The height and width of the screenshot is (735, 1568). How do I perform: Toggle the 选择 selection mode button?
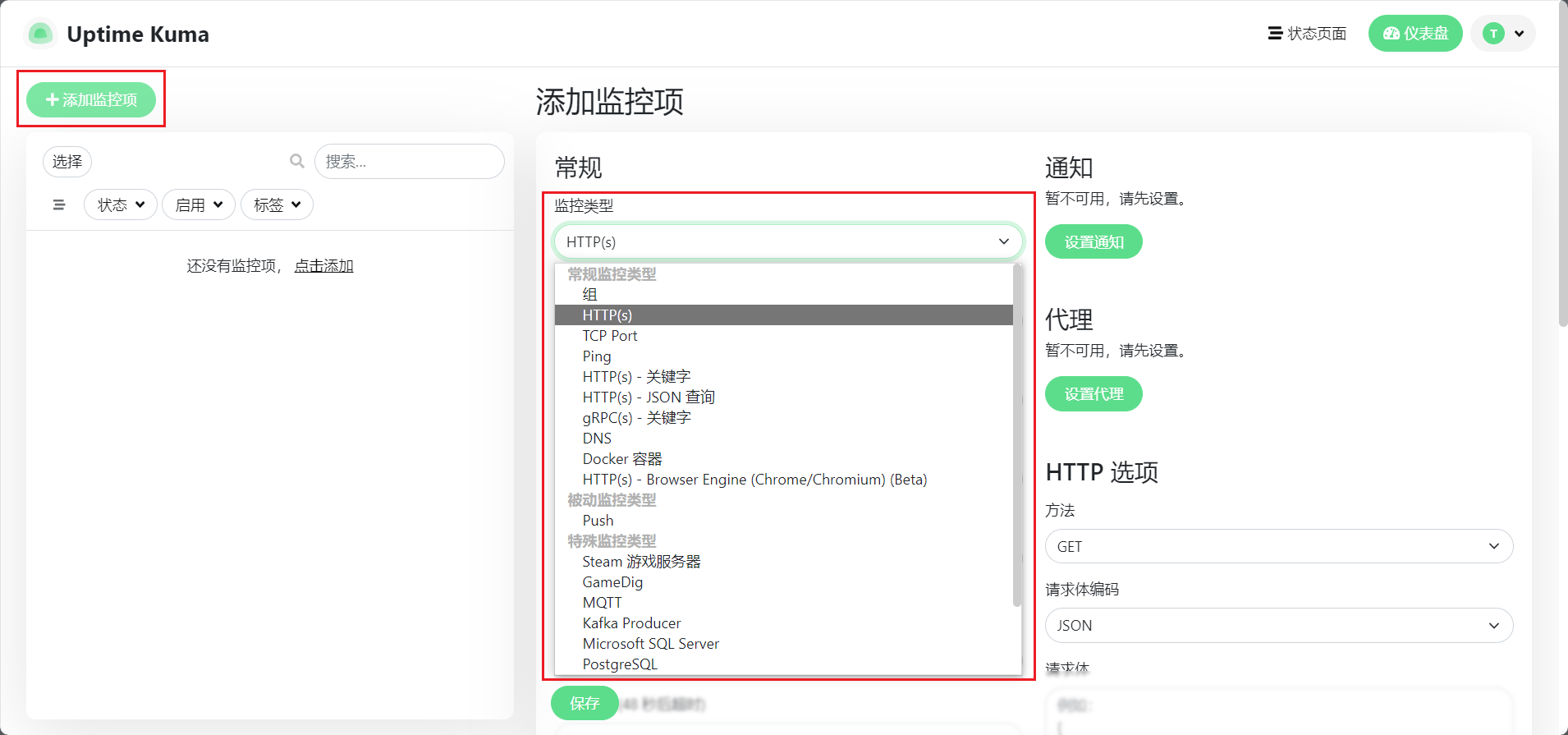click(67, 162)
